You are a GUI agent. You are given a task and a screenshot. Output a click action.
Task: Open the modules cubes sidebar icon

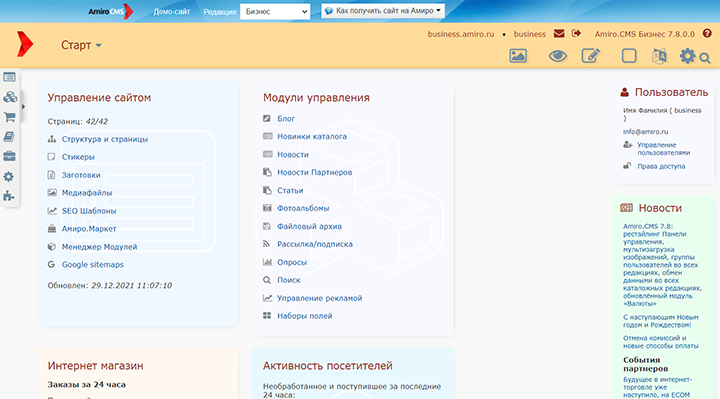pos(10,97)
